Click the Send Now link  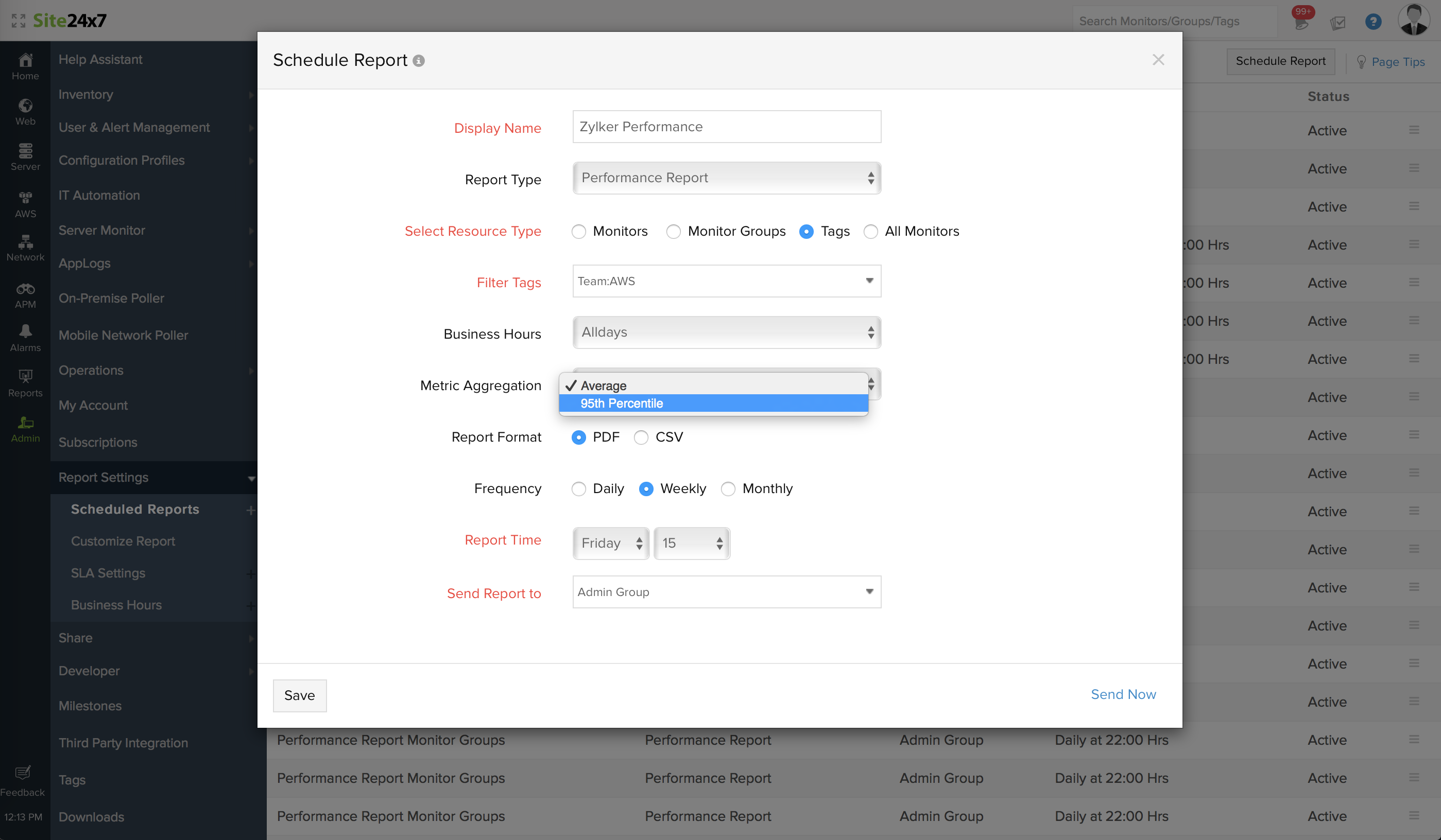click(1123, 694)
